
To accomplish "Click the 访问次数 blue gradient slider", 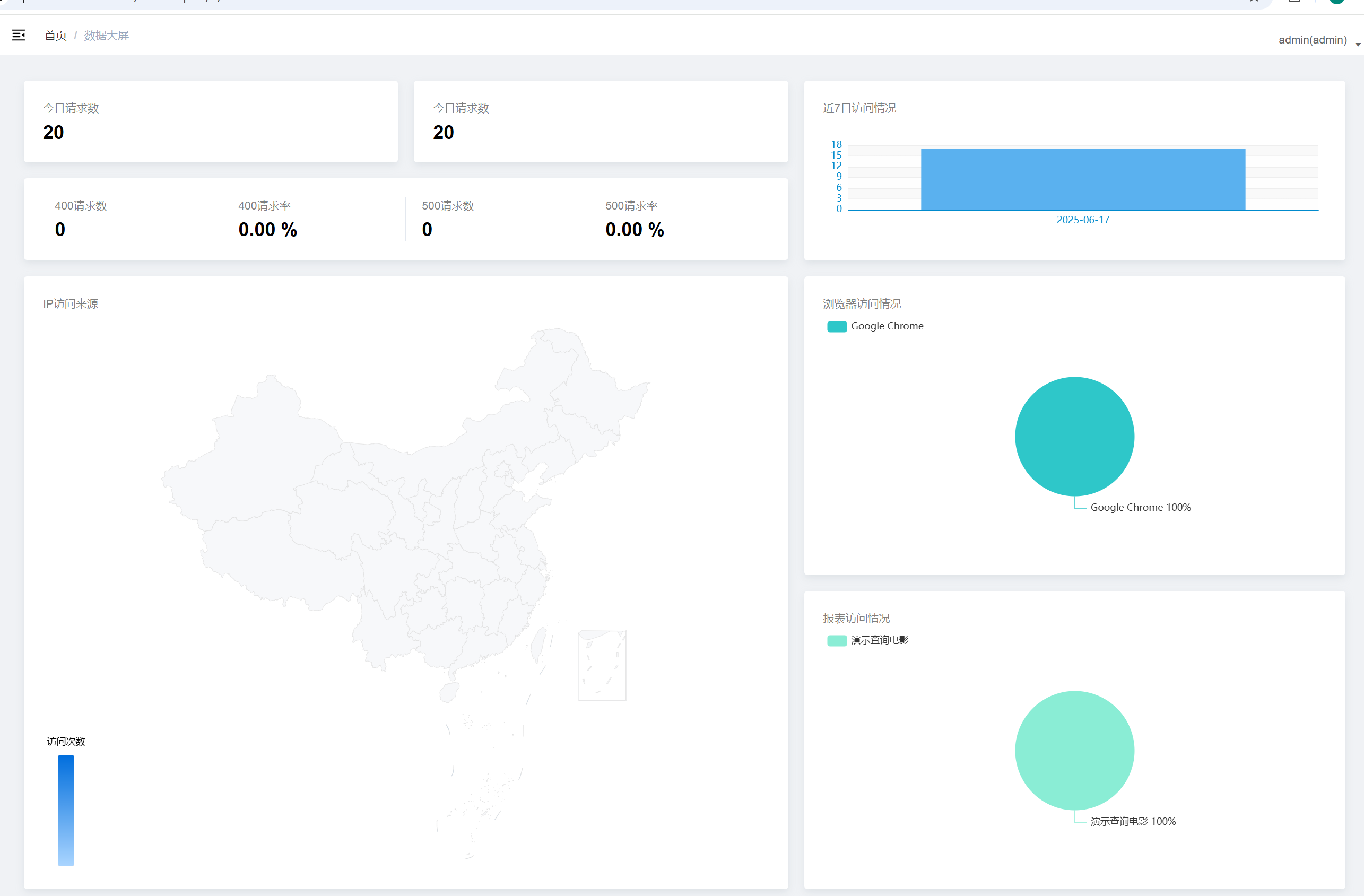I will pos(66,810).
